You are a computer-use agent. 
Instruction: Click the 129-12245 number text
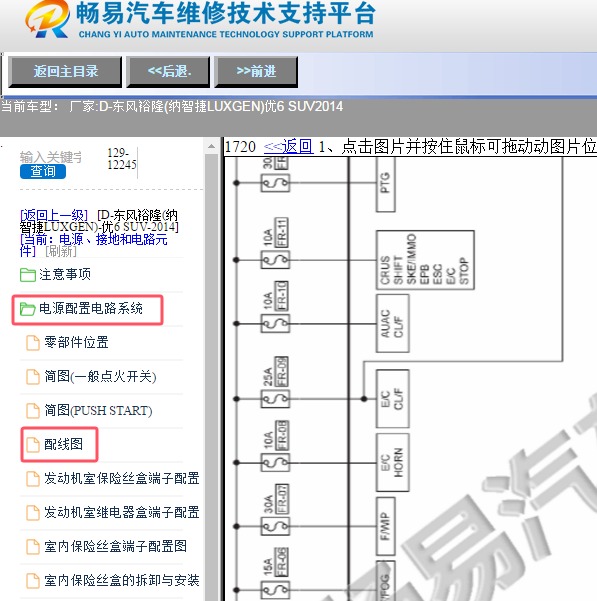(x=121, y=159)
